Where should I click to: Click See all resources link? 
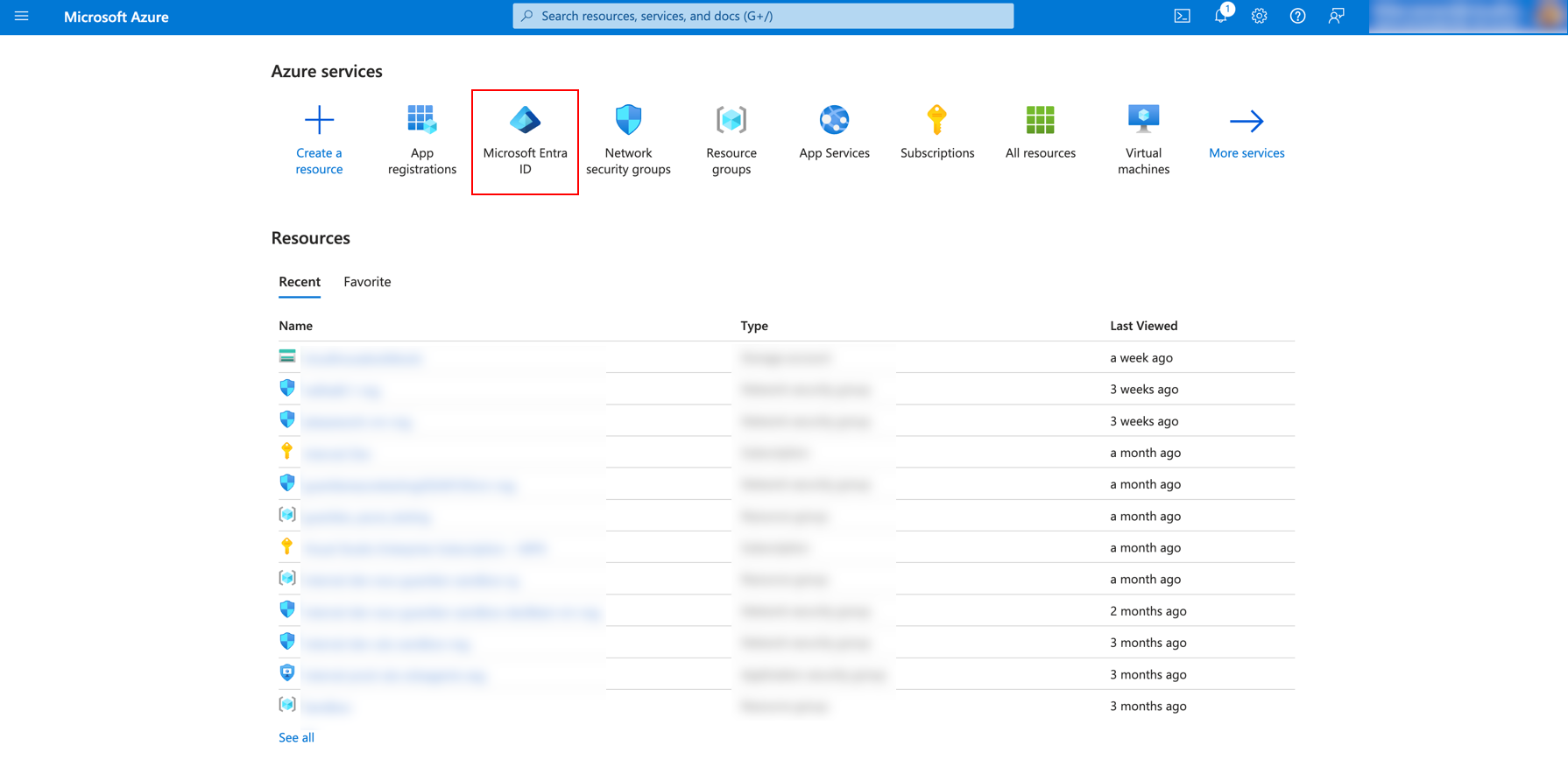[x=296, y=737]
